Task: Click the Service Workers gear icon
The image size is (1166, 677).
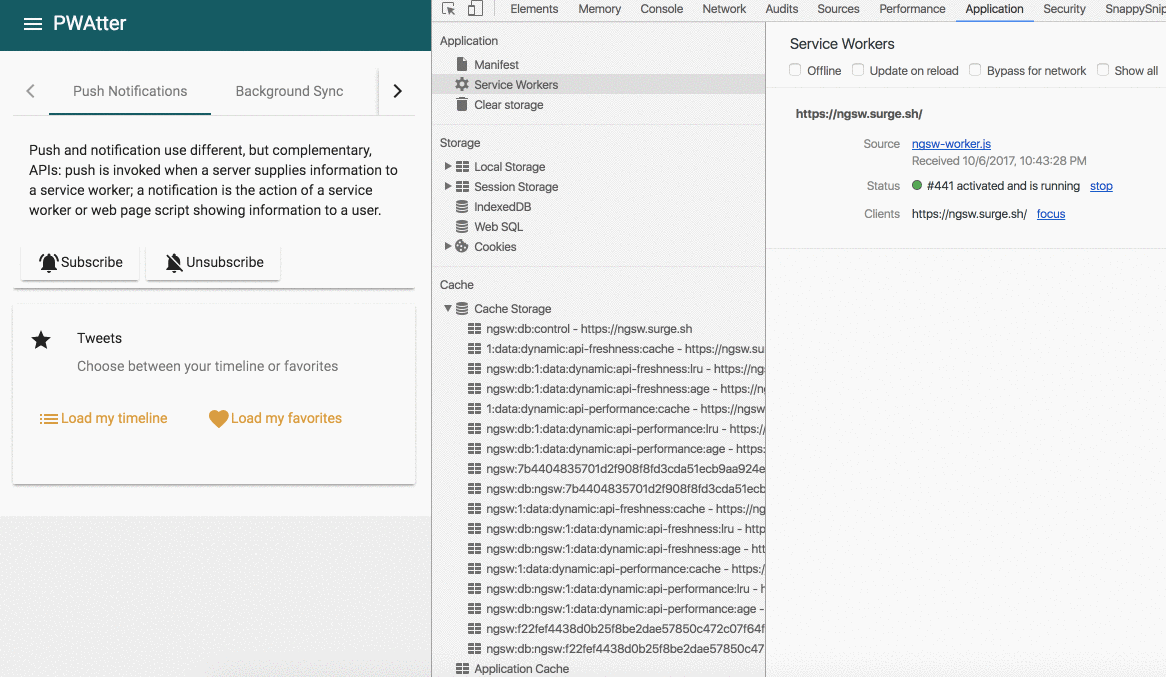Action: (462, 84)
